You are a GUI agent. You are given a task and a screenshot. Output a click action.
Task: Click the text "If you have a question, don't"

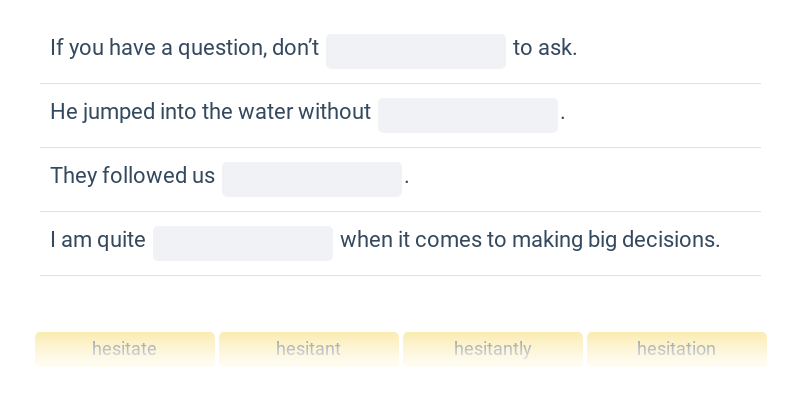(x=184, y=48)
